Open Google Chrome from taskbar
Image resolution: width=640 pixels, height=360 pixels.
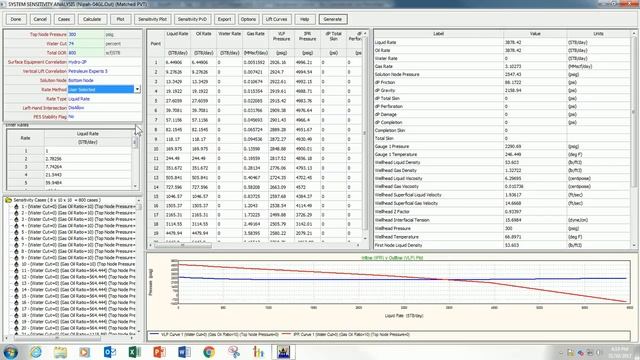[209, 352]
